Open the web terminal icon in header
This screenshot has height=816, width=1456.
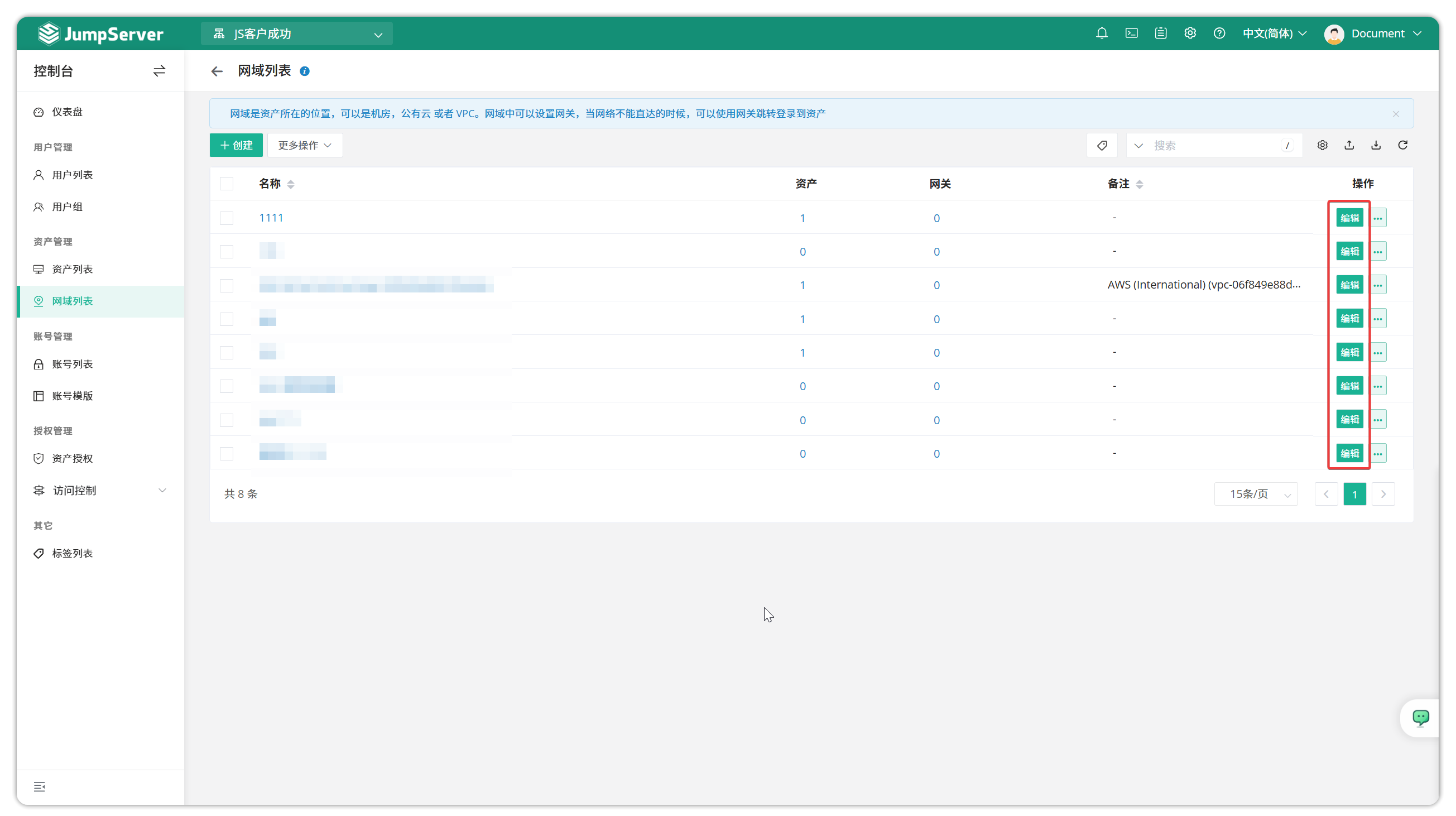[x=1131, y=33]
